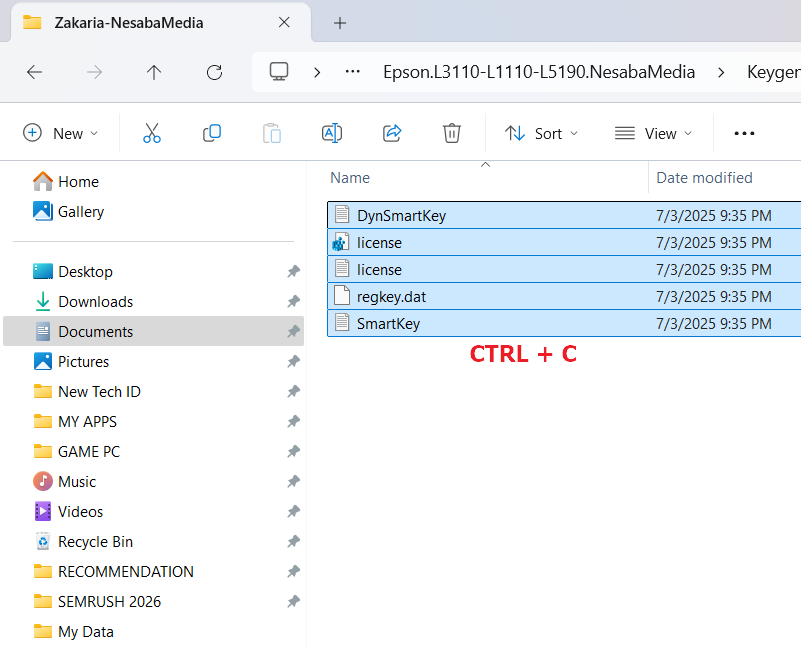Go back to the previous folder

[34, 72]
